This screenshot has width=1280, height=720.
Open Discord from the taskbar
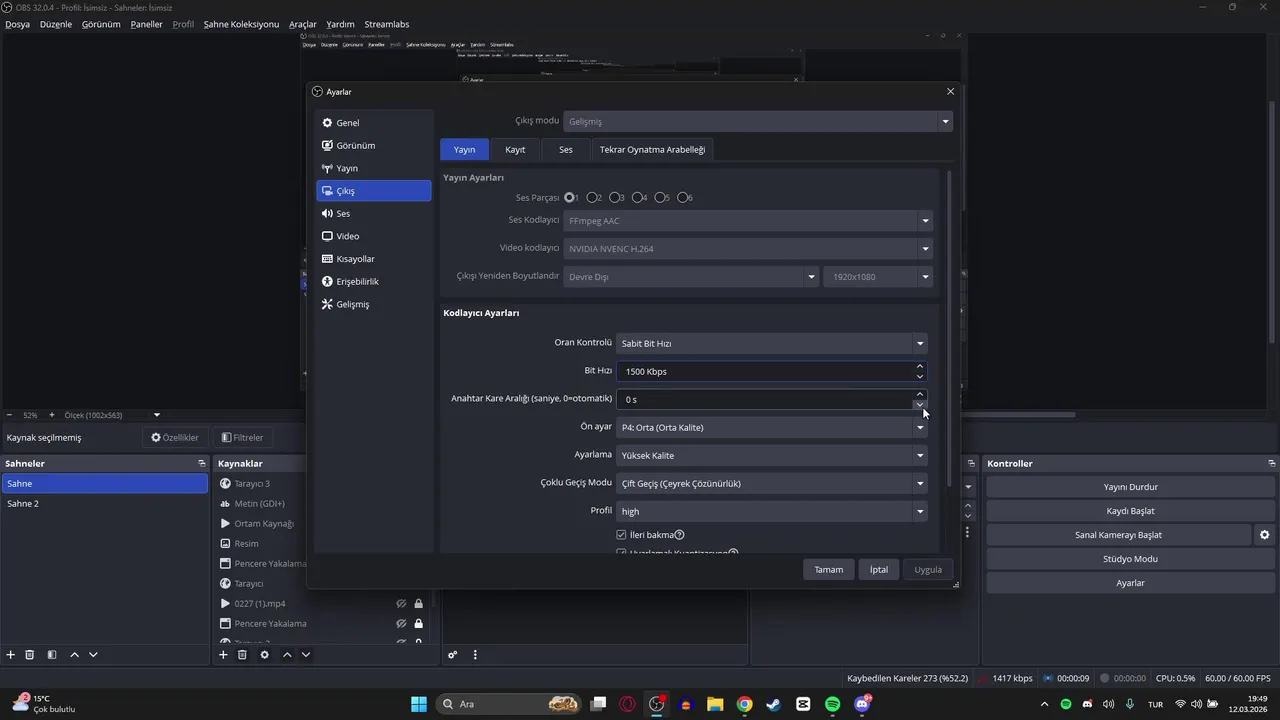862,704
